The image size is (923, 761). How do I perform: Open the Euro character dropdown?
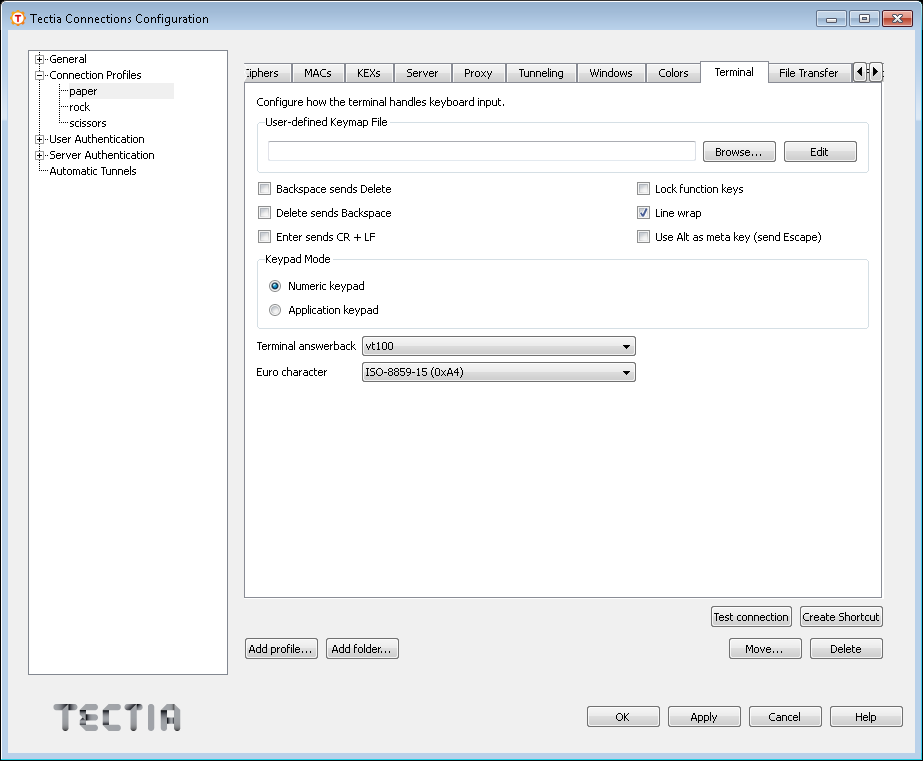tap(626, 371)
